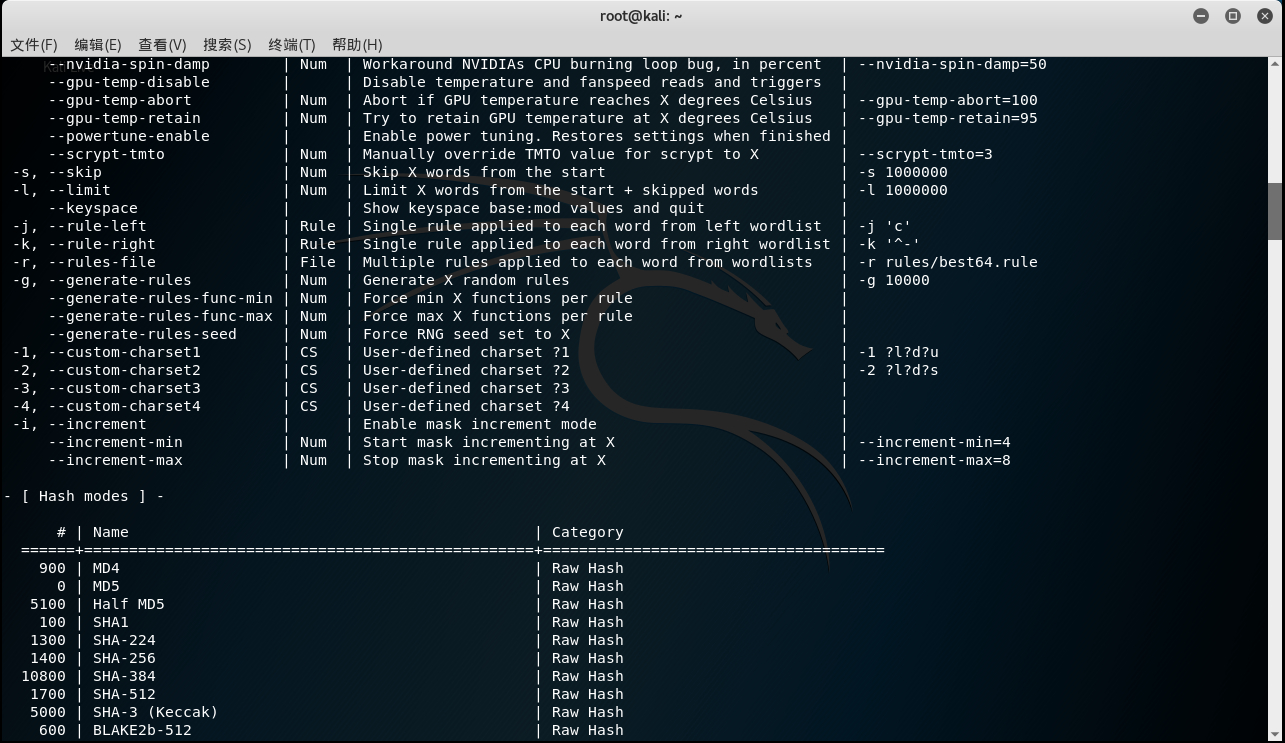Click the example --scrypt-tmto=3
This screenshot has width=1285, height=743.
[926, 154]
